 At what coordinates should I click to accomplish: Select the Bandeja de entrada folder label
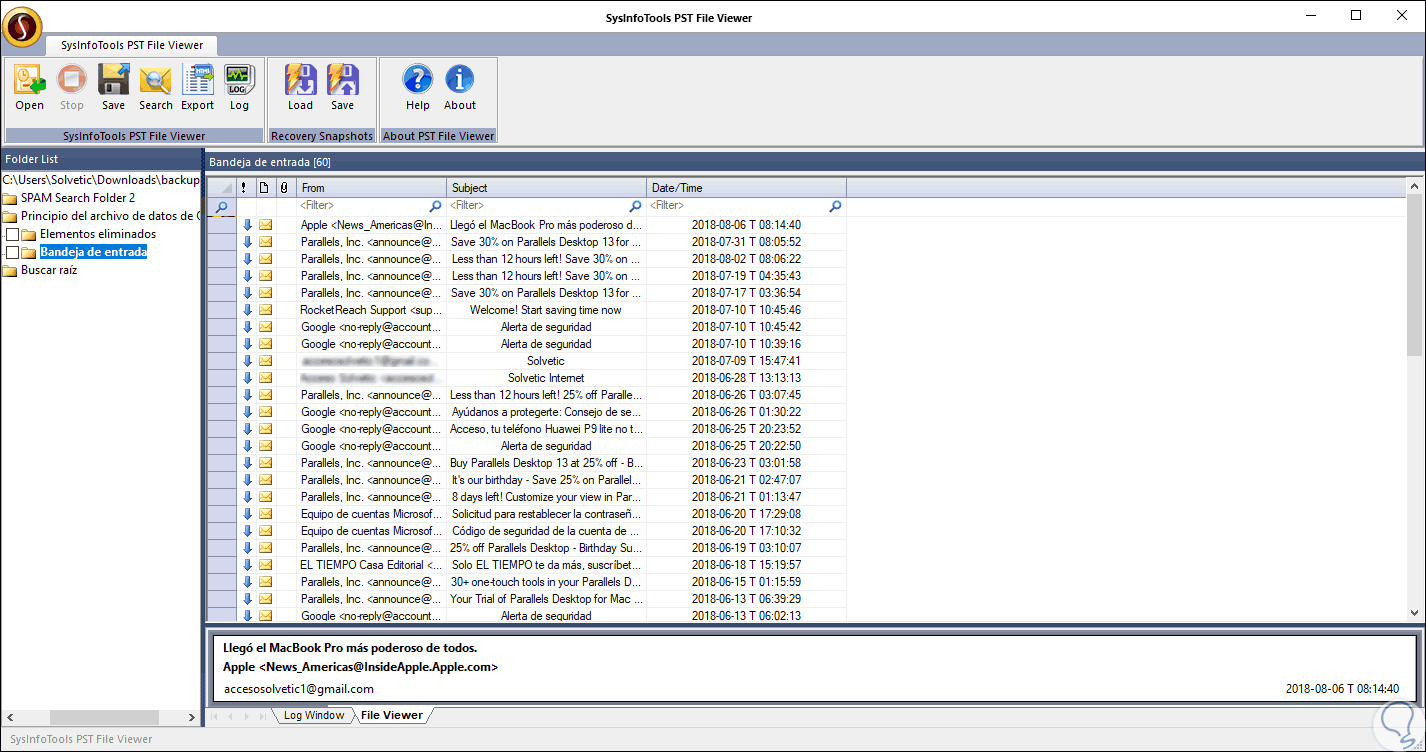(94, 252)
